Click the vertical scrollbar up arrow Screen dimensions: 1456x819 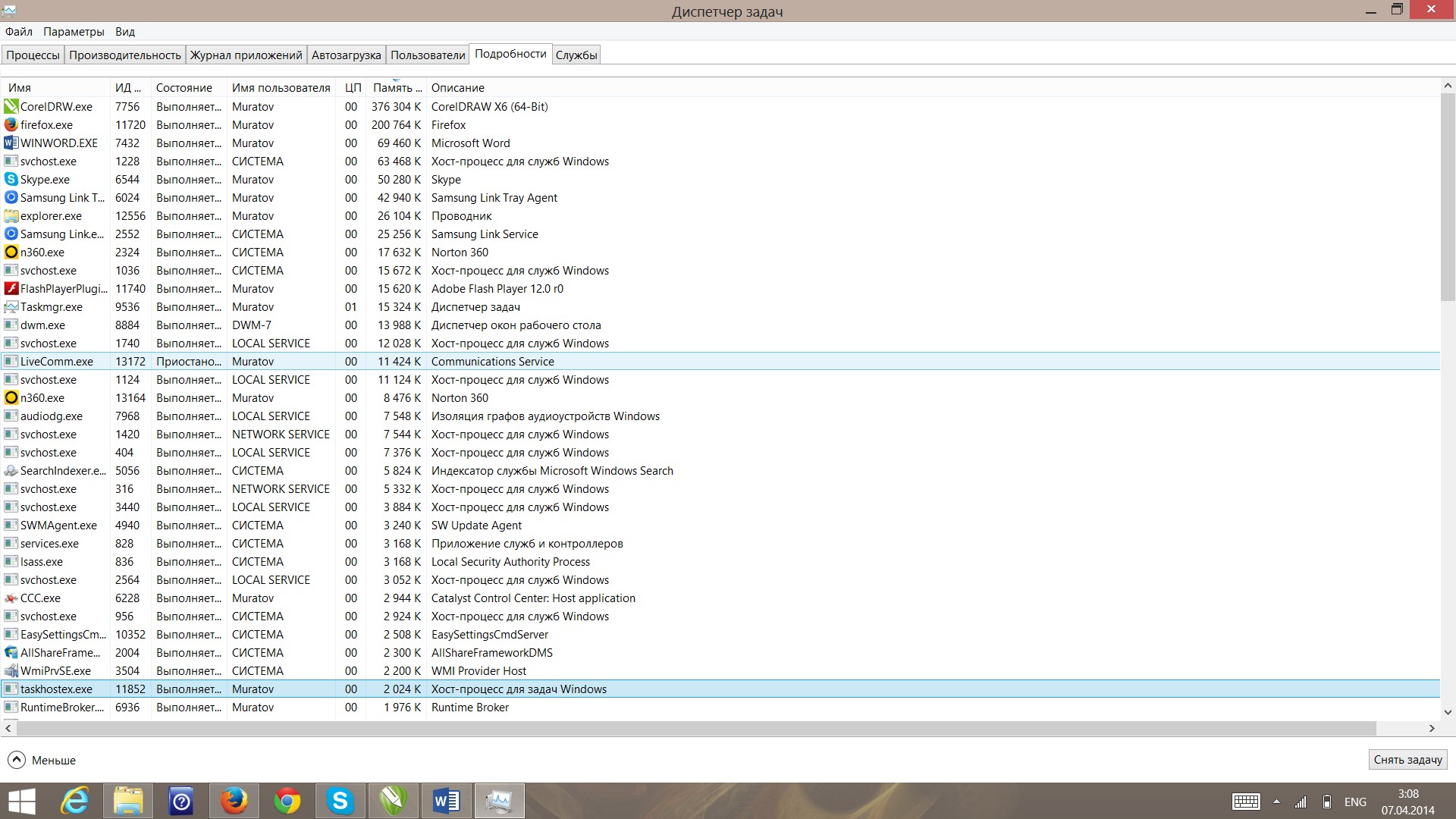click(x=1448, y=86)
